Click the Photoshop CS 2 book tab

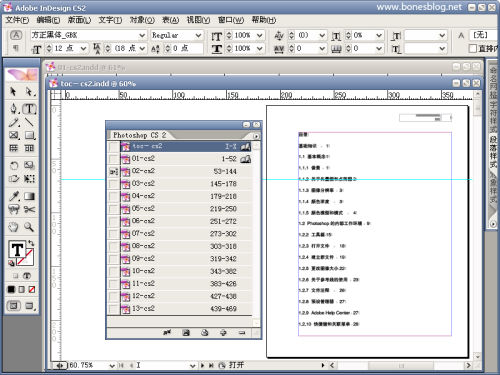tap(139, 135)
